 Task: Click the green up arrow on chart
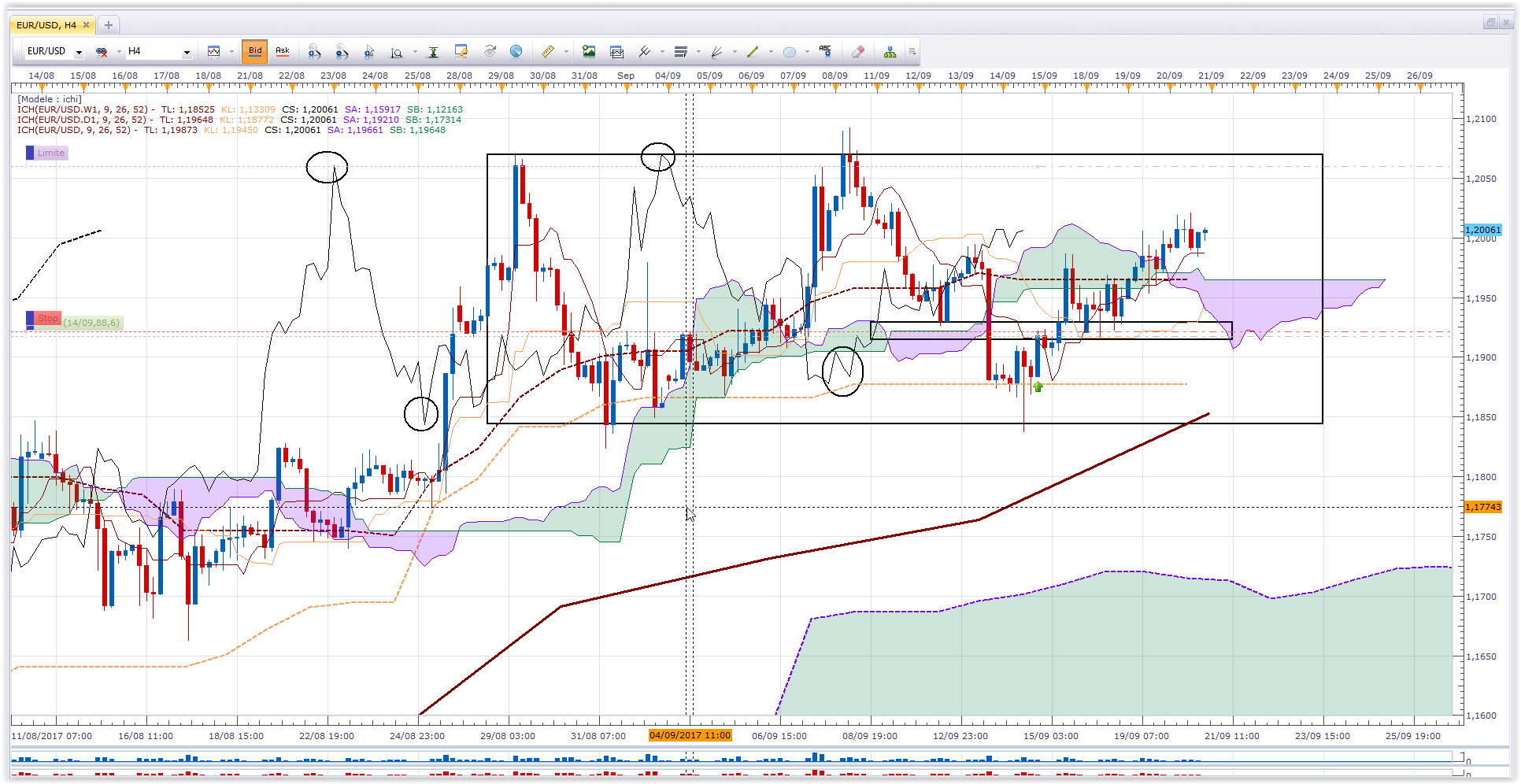[x=1038, y=386]
